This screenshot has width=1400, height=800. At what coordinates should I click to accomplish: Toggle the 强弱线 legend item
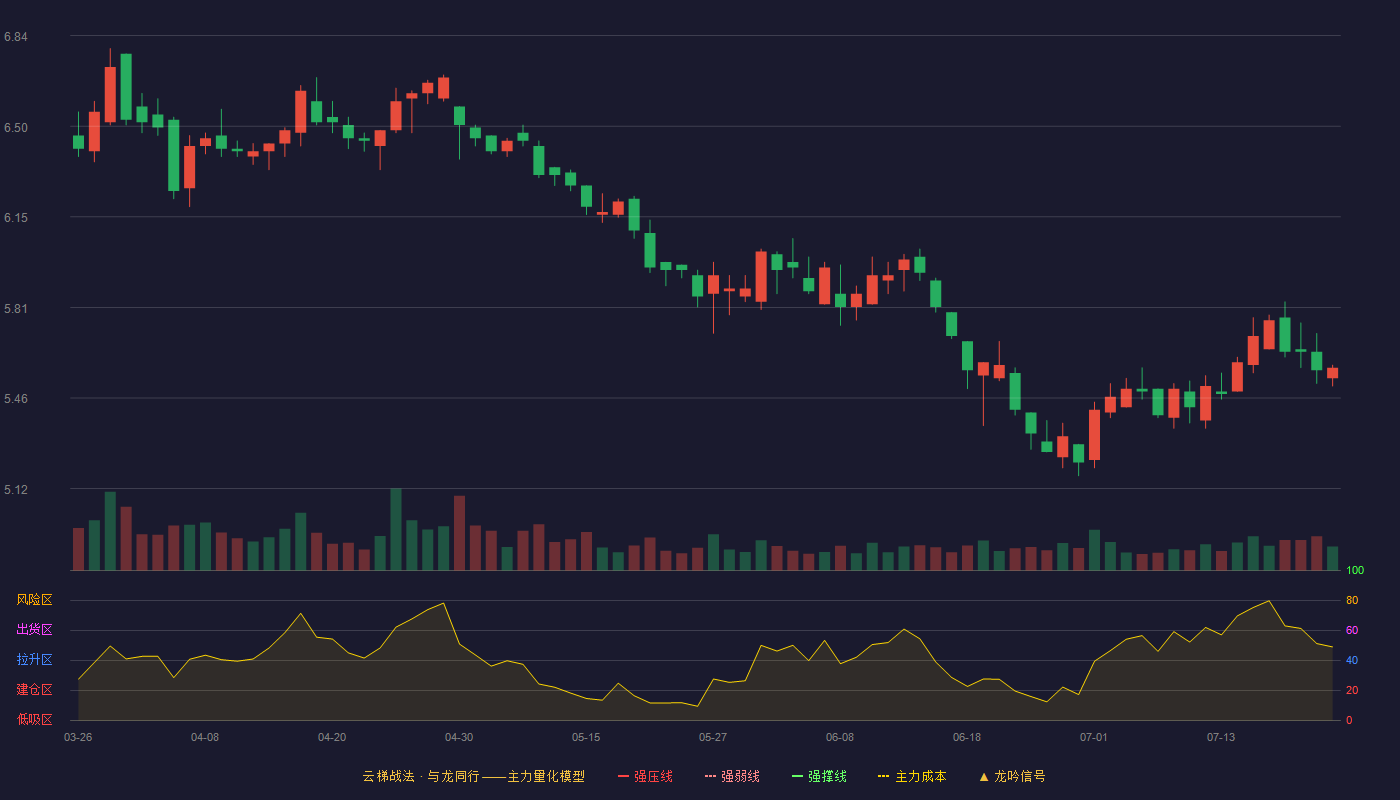pyautogui.click(x=732, y=776)
